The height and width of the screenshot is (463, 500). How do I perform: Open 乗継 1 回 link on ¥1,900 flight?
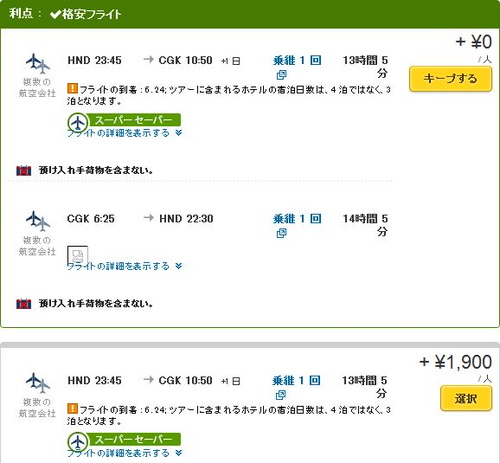click(x=296, y=380)
